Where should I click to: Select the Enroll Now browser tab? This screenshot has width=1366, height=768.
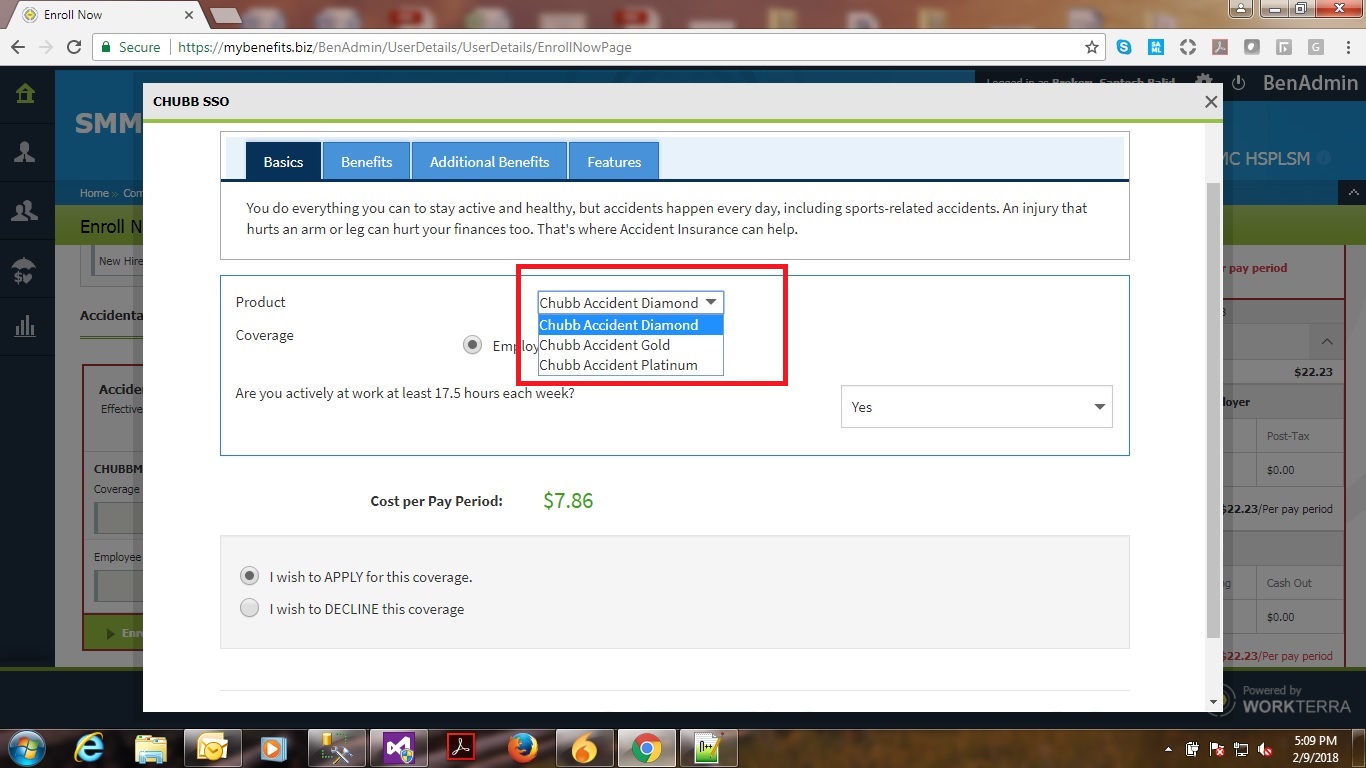click(x=103, y=15)
